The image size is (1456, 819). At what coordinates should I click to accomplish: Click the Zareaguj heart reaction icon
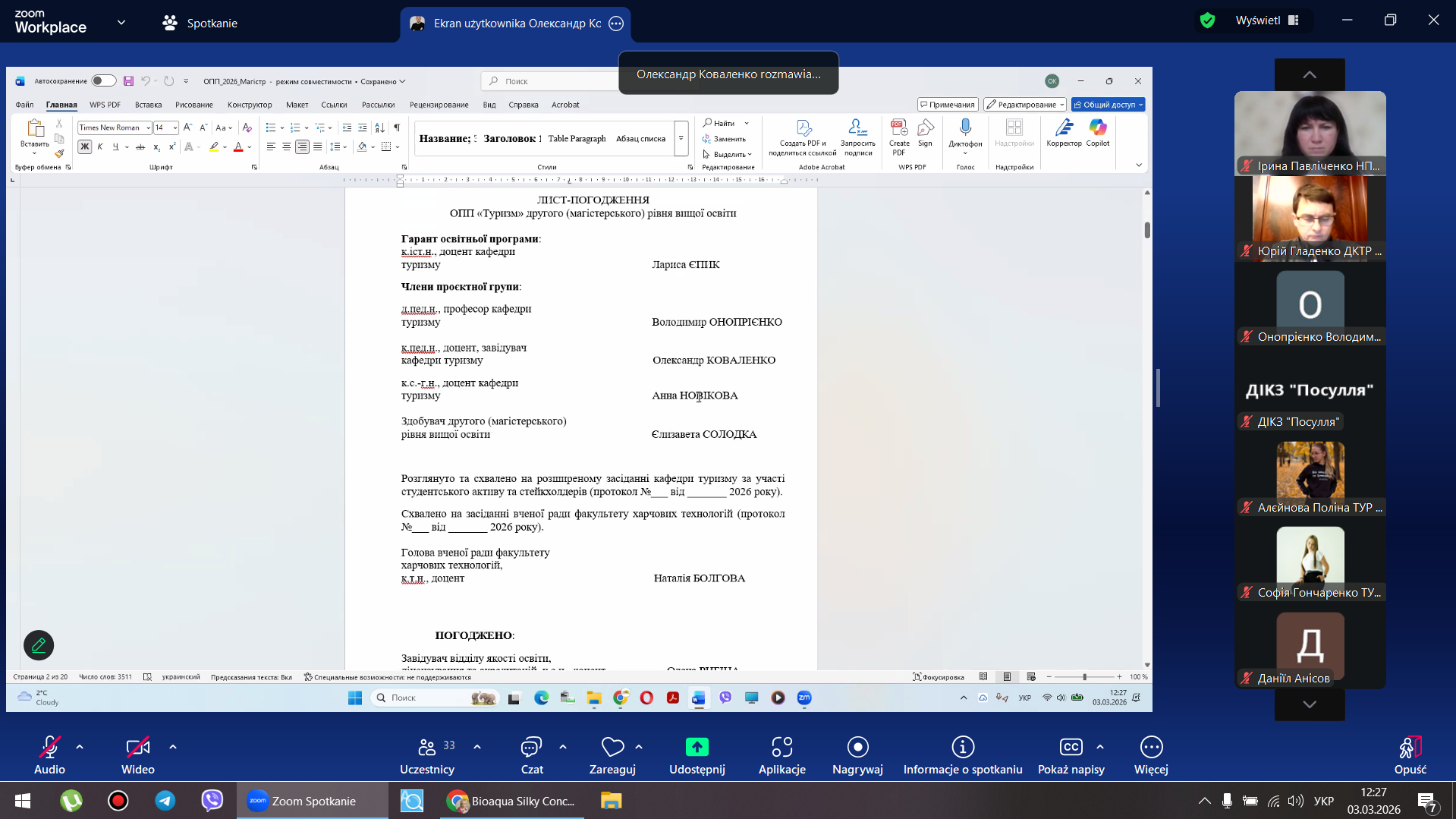pyautogui.click(x=612, y=748)
